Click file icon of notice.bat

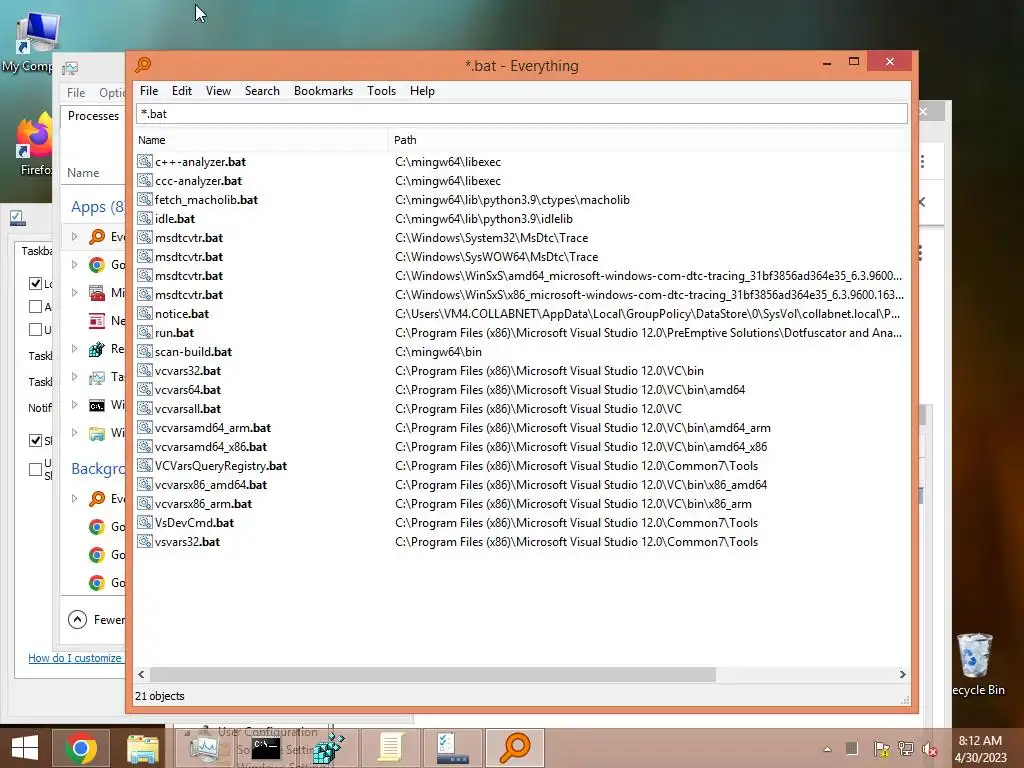[x=145, y=313]
